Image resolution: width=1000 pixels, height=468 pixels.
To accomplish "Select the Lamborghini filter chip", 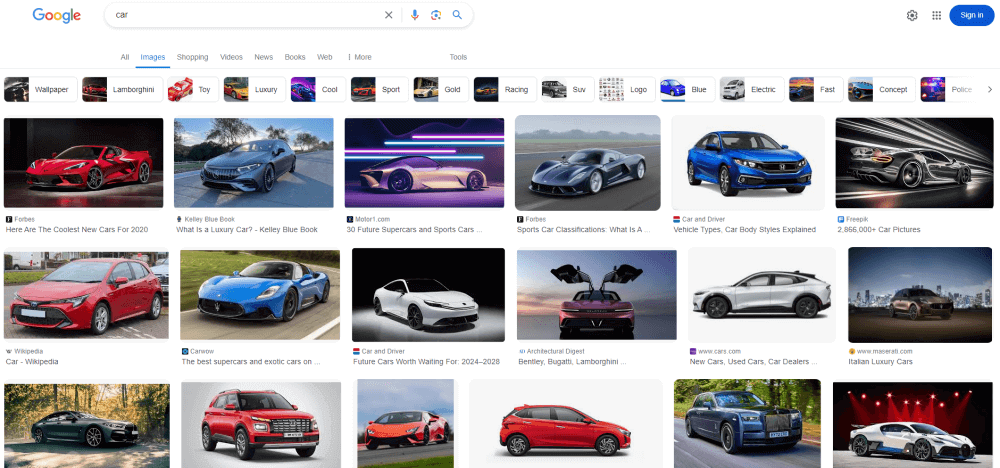I will 120,89.
